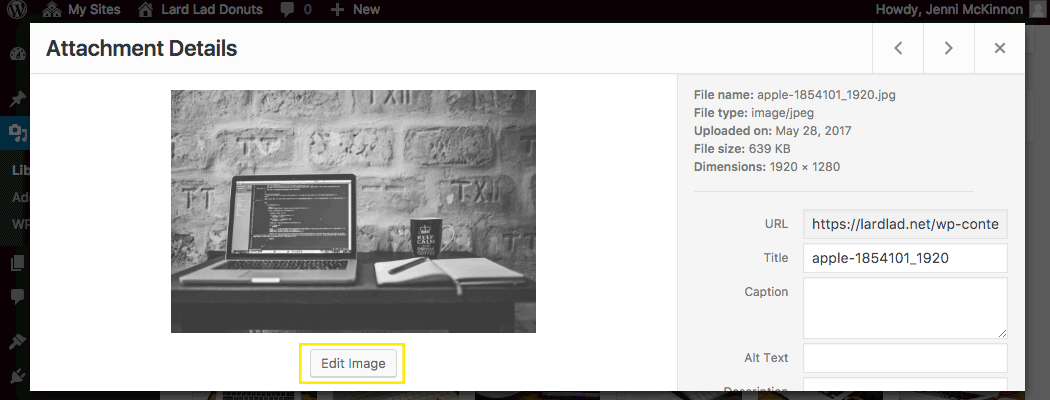Click the laptop photo preview
1050x400 pixels.
353,211
